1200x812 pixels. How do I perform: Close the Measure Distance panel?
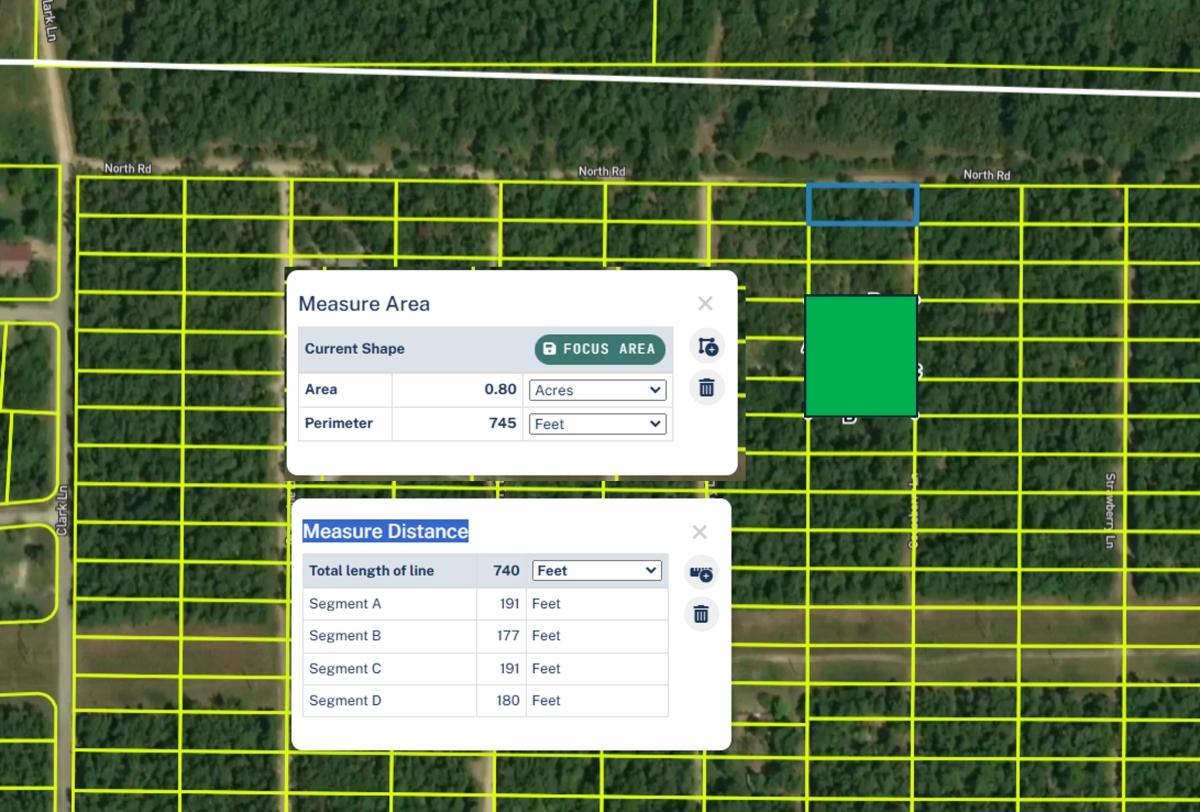[699, 531]
